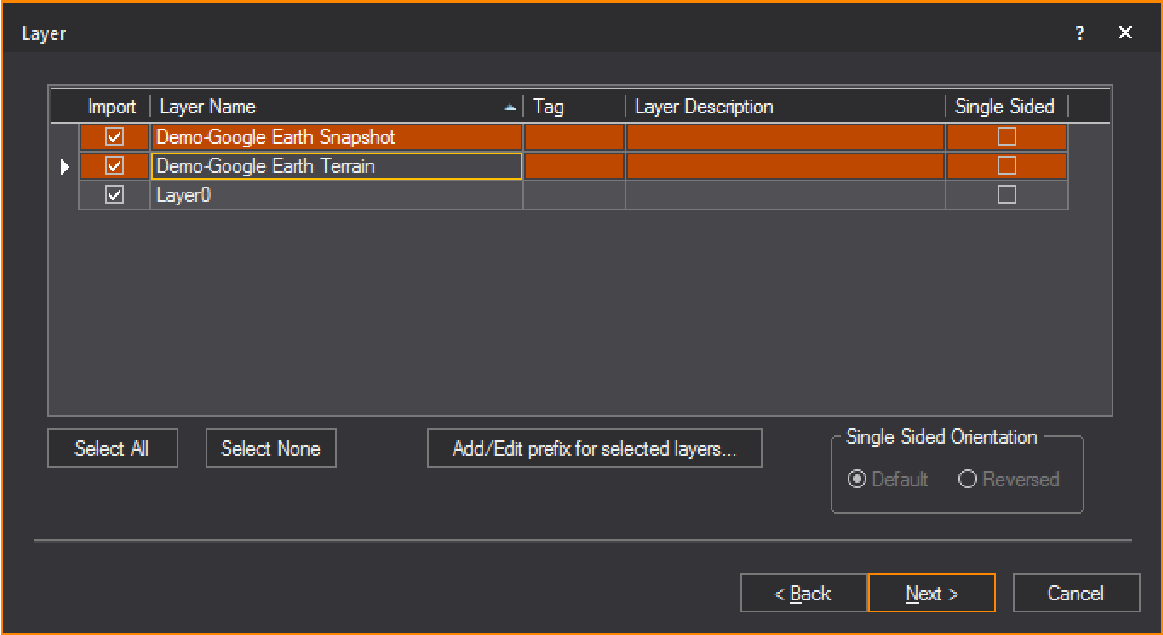Image resolution: width=1163 pixels, height=635 pixels.
Task: Open Add/Edit prefix for selected layers
Action: coord(594,448)
